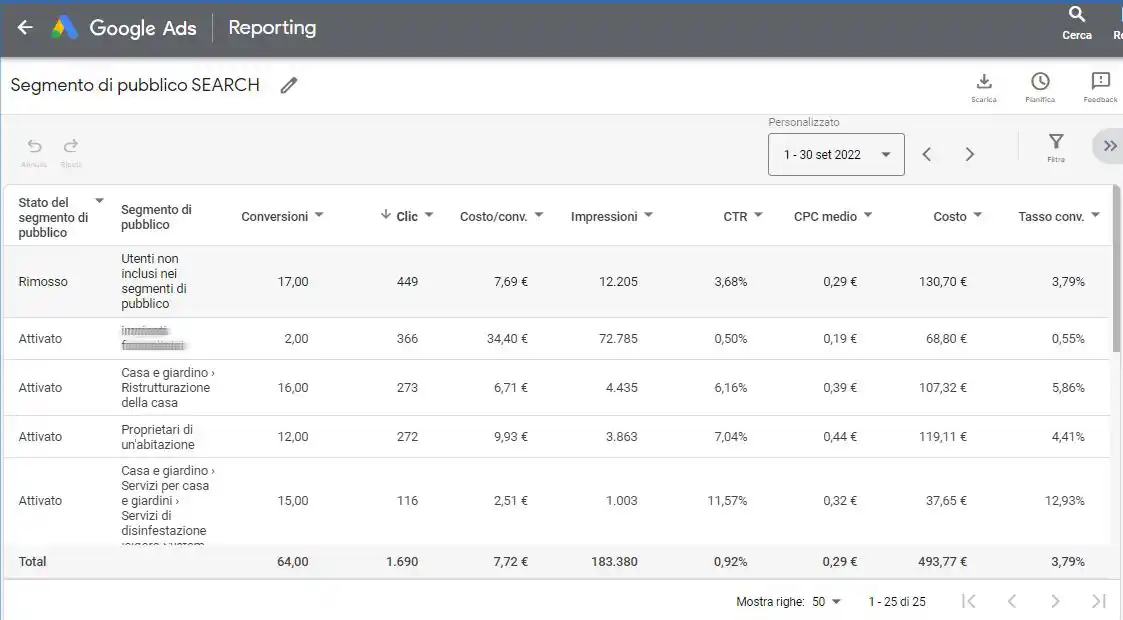This screenshot has width=1123, height=620.
Task: Advance date range with the next arrow
Action: tap(968, 154)
